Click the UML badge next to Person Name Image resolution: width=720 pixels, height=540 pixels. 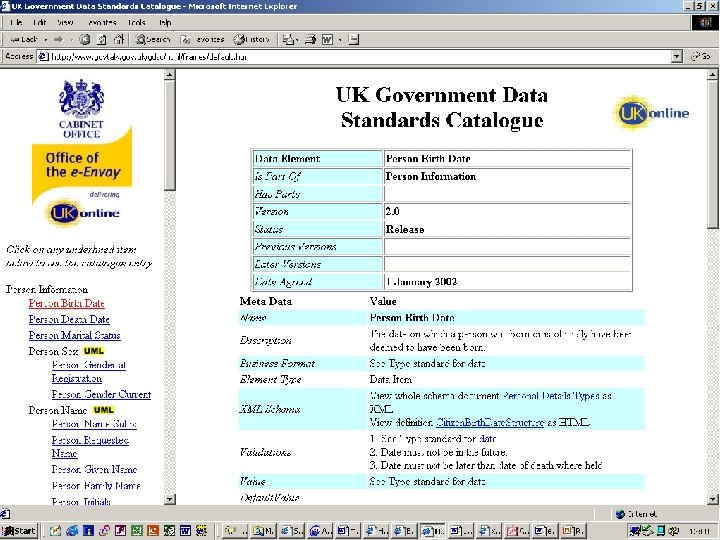point(103,410)
